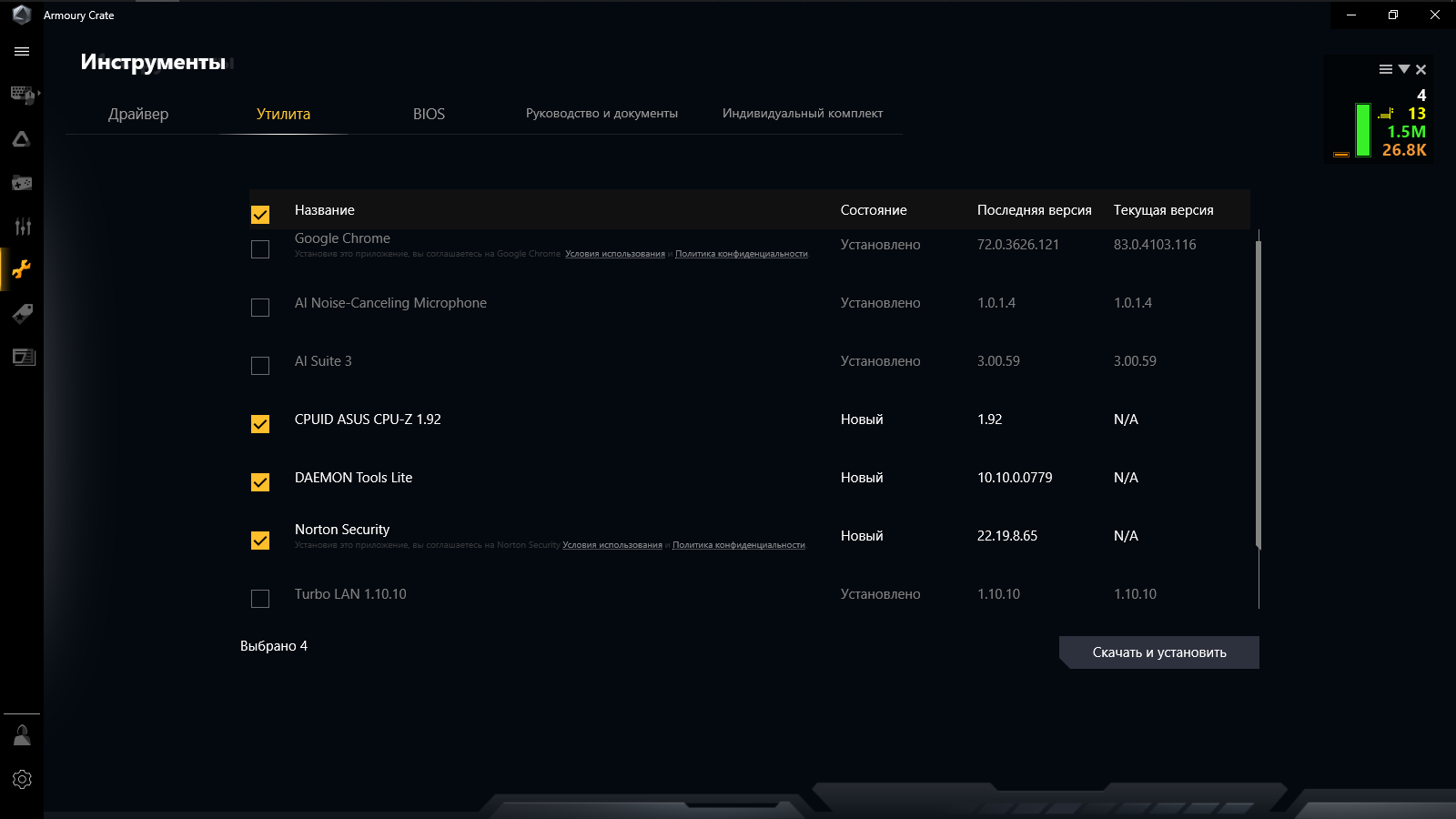This screenshot has width=1456, height=819.
Task: Switch to the Драйвер tab
Action: pyautogui.click(x=138, y=114)
